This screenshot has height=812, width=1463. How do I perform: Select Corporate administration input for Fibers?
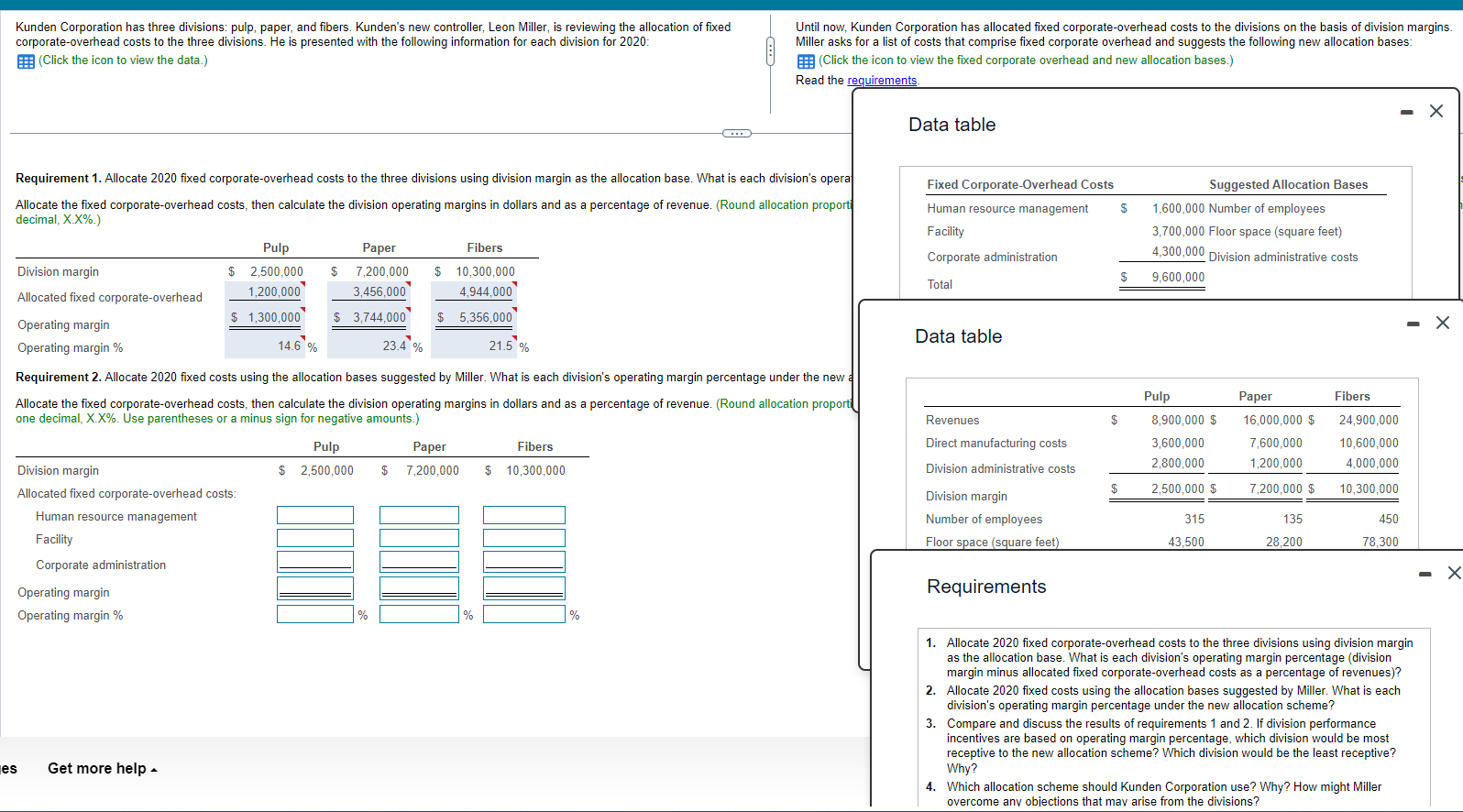pos(524,562)
